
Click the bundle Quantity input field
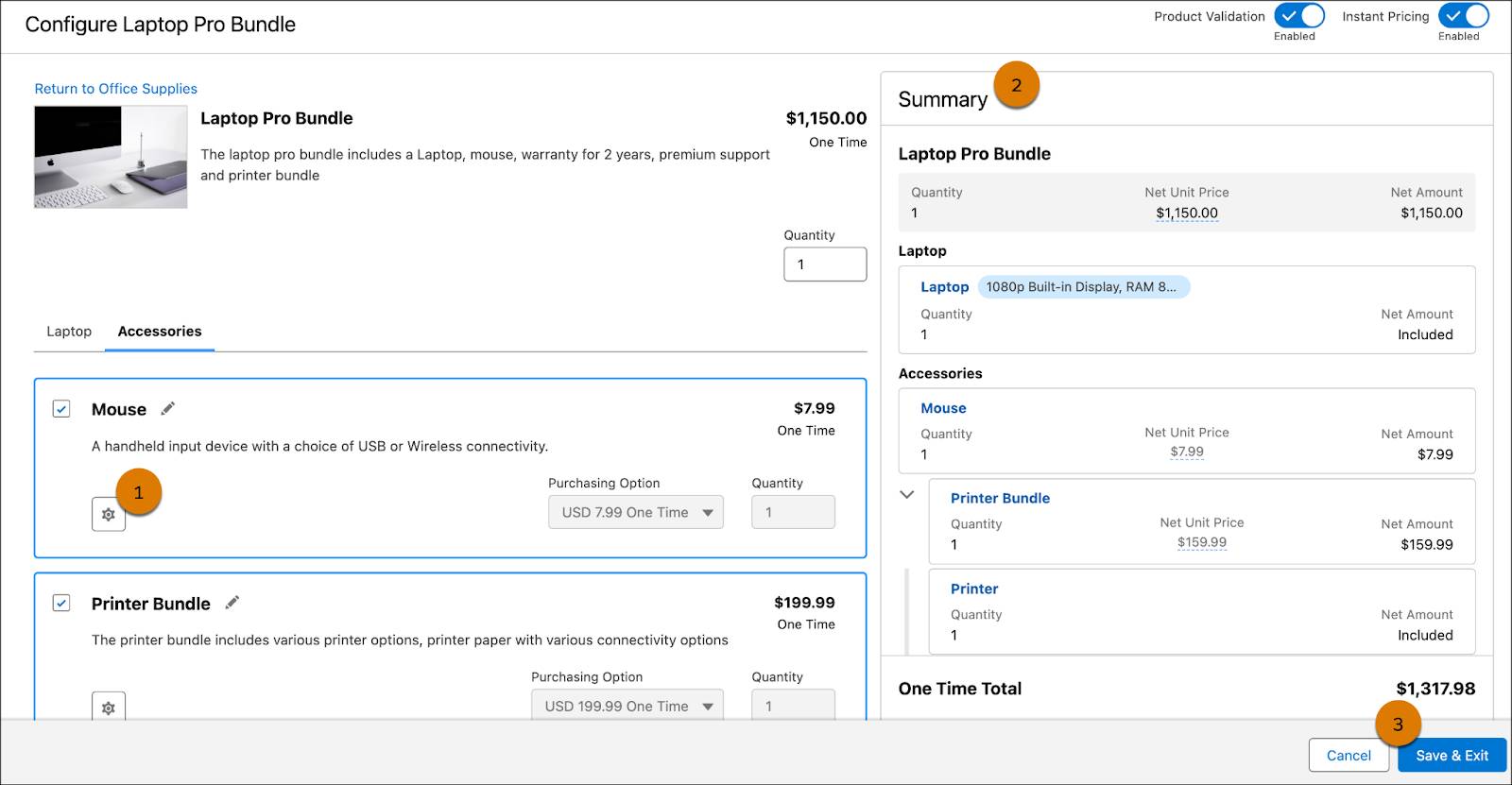point(824,265)
